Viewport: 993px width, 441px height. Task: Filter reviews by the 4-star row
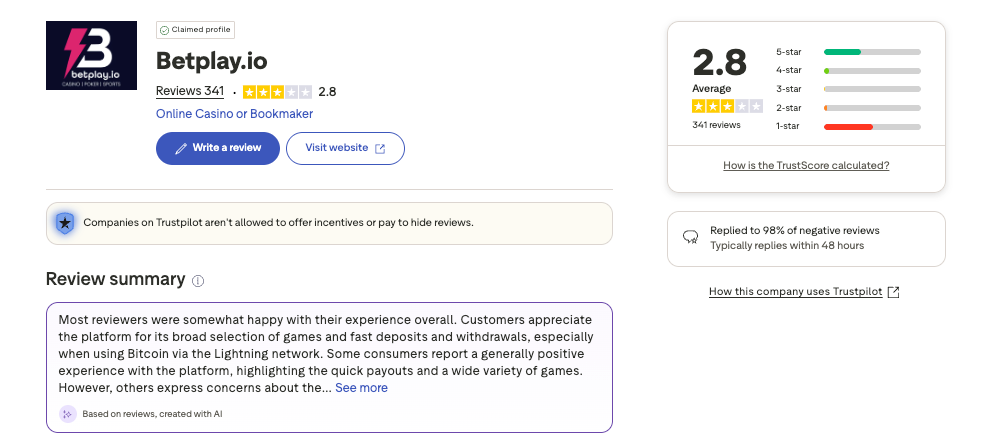(x=847, y=70)
